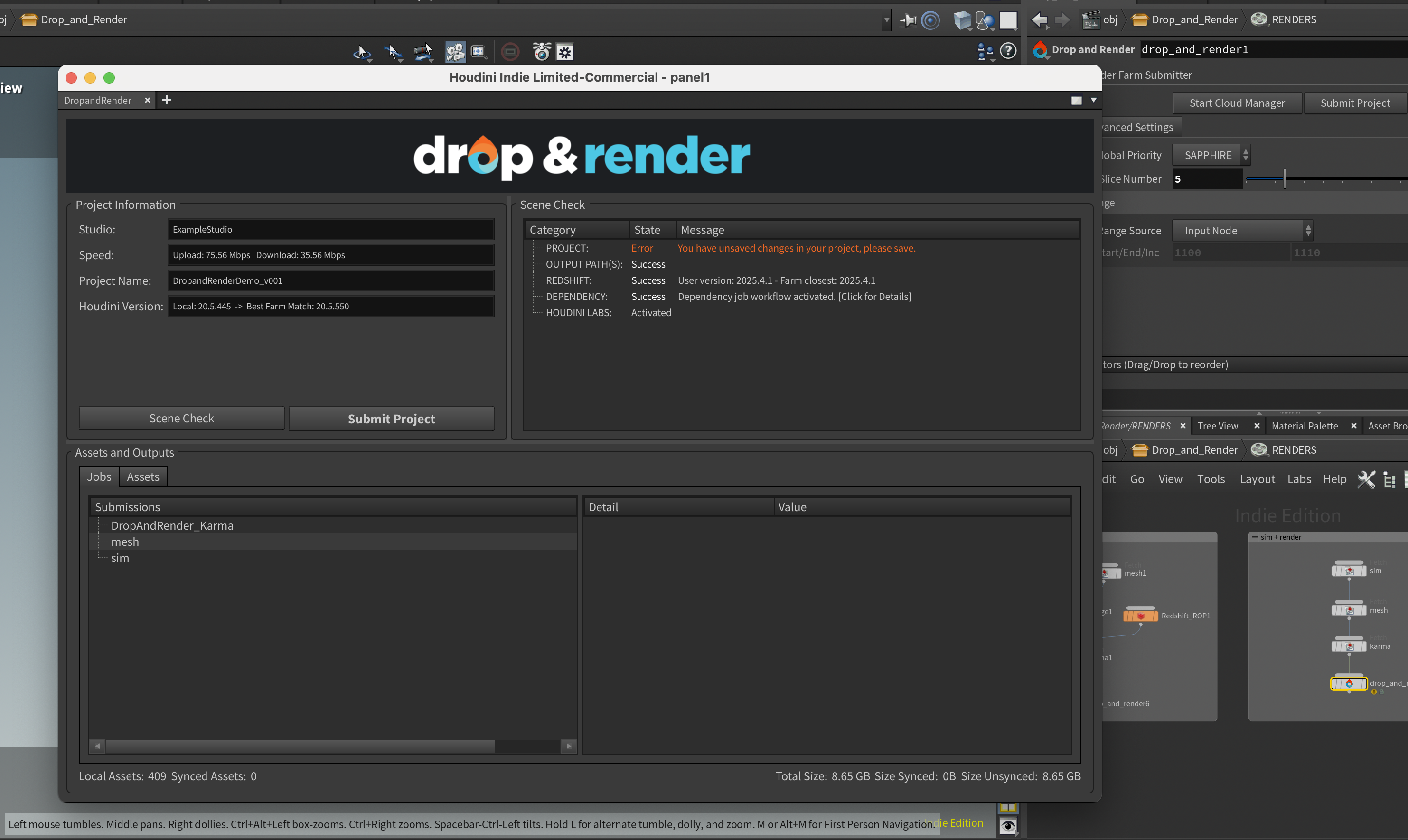
Task: Close the Material Palette tab
Action: tap(1354, 426)
